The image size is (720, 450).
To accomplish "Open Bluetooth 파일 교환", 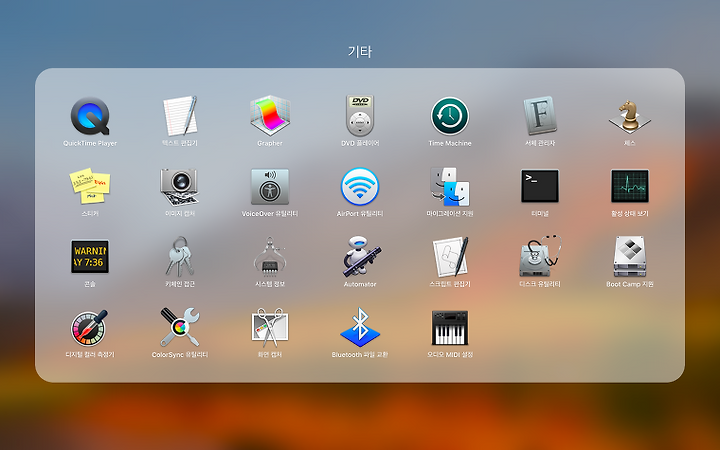I will point(360,327).
